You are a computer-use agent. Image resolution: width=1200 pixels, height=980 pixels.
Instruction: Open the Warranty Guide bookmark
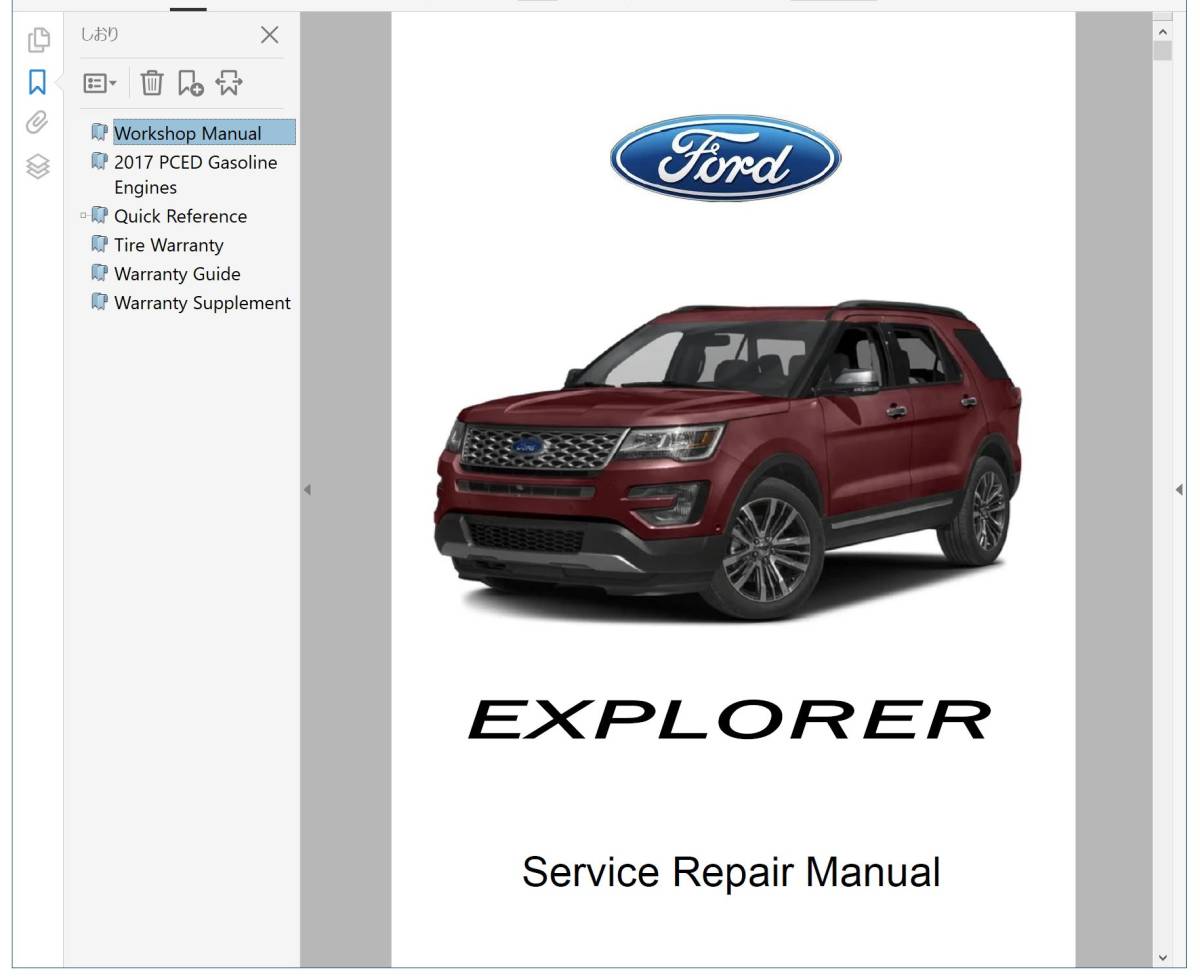[x=177, y=274]
